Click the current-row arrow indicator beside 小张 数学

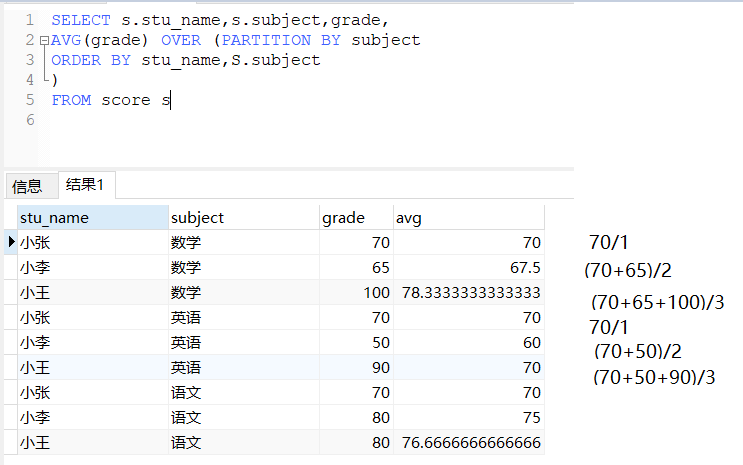(11, 242)
